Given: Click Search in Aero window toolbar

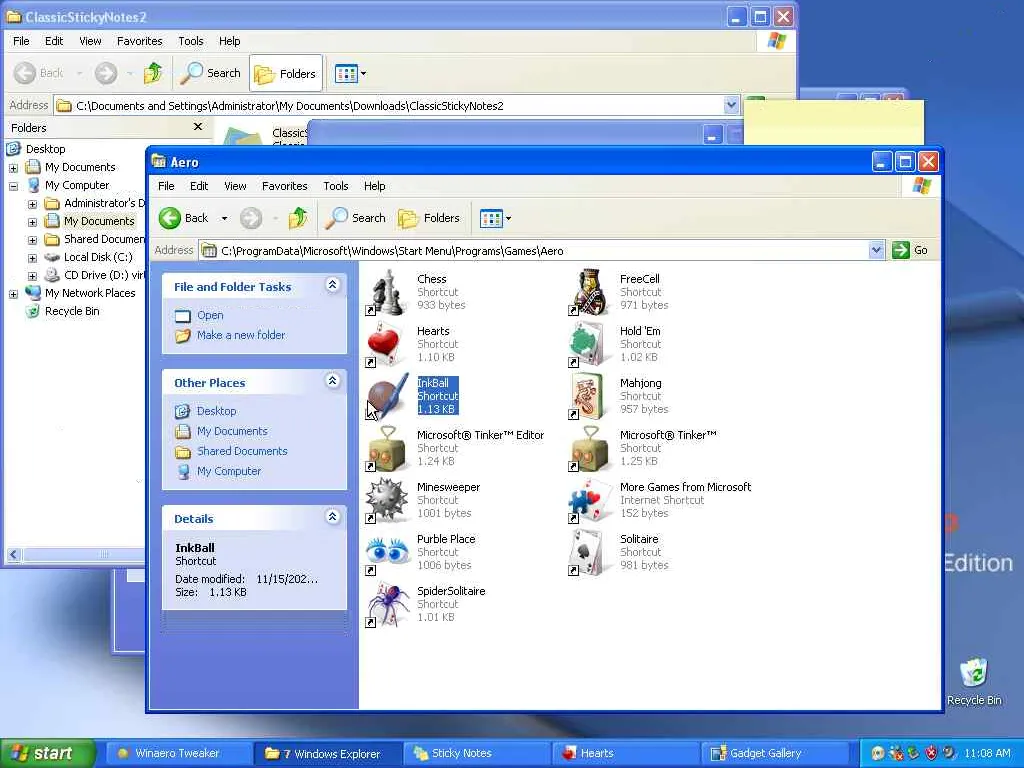Looking at the screenshot, I should (x=357, y=218).
